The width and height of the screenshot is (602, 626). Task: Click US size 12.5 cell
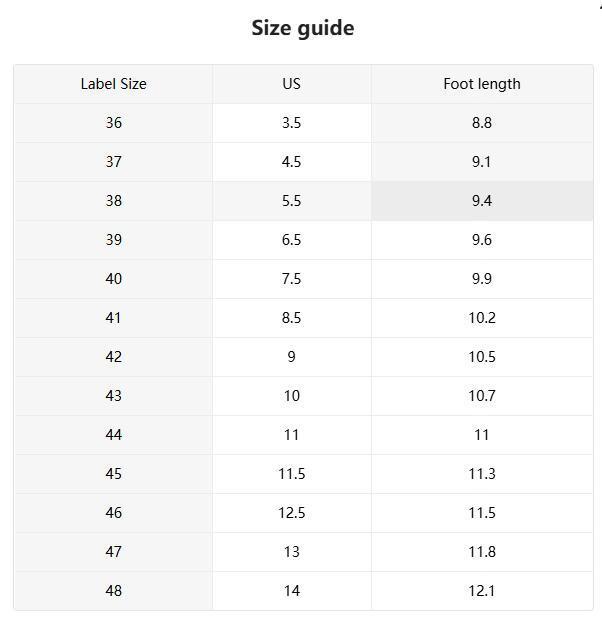pyautogui.click(x=291, y=513)
